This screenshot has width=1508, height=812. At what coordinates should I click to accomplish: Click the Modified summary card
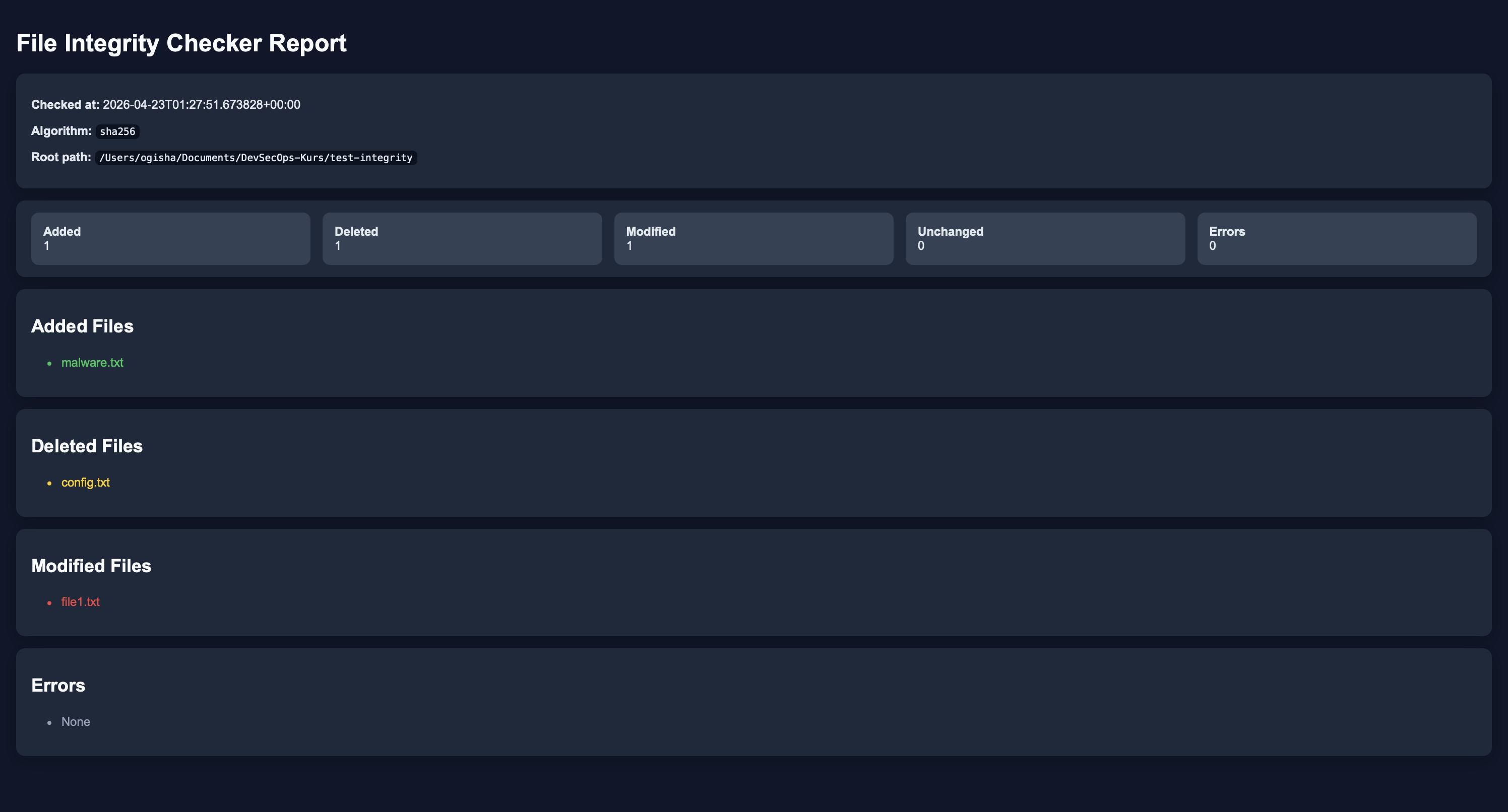(x=753, y=239)
